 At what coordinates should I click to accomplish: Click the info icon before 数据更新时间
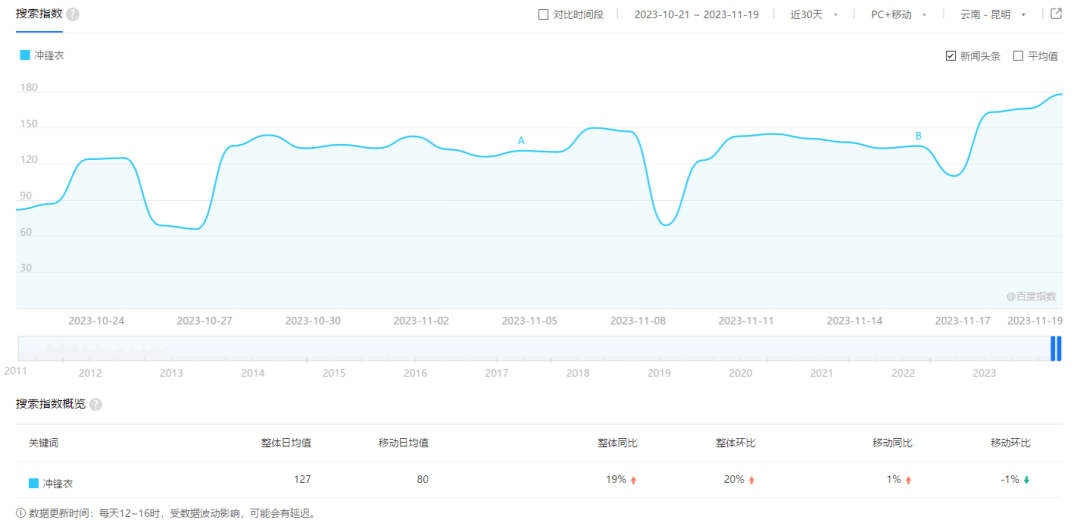pyautogui.click(x=21, y=513)
